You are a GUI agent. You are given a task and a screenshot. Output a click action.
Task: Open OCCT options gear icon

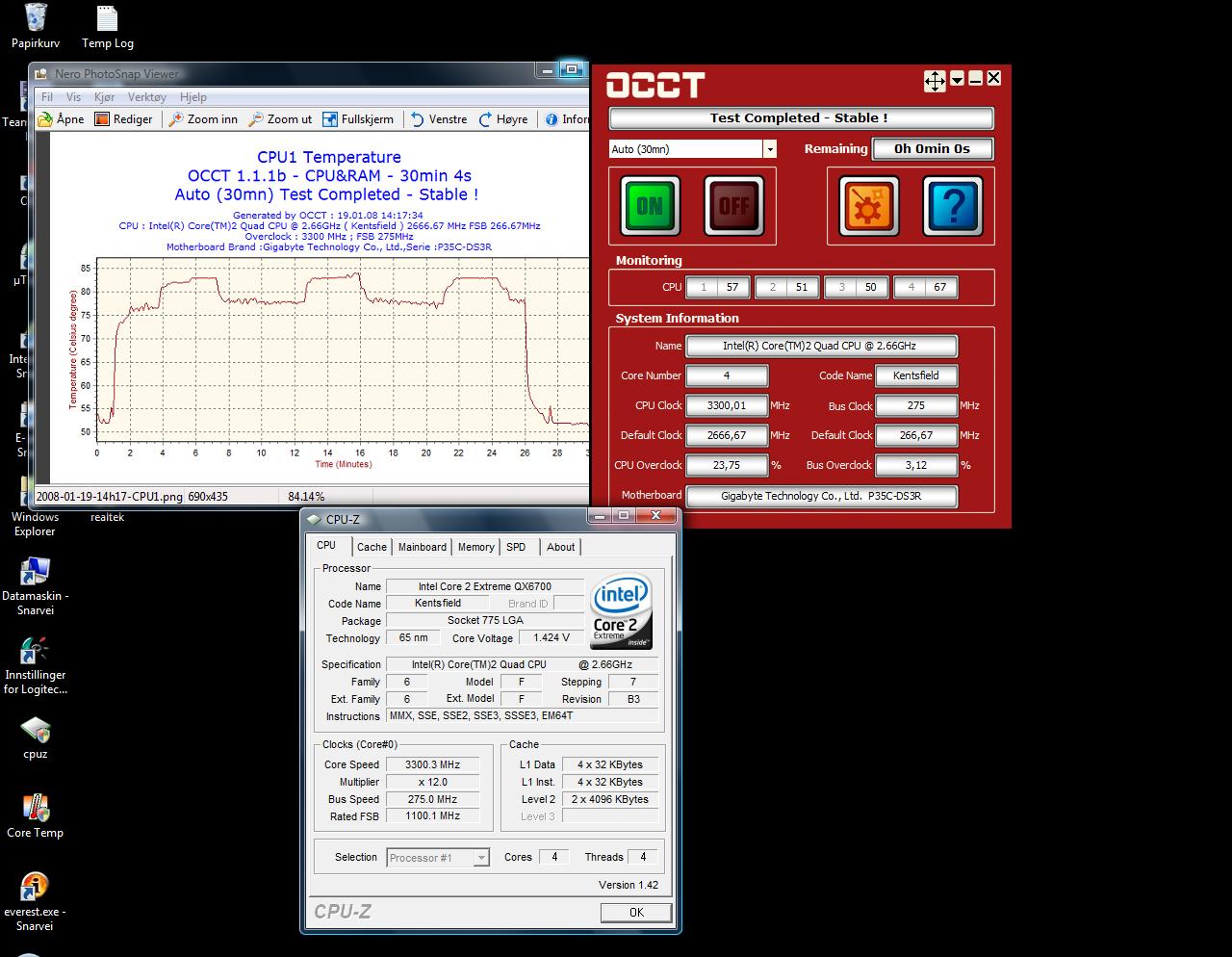pos(869,205)
